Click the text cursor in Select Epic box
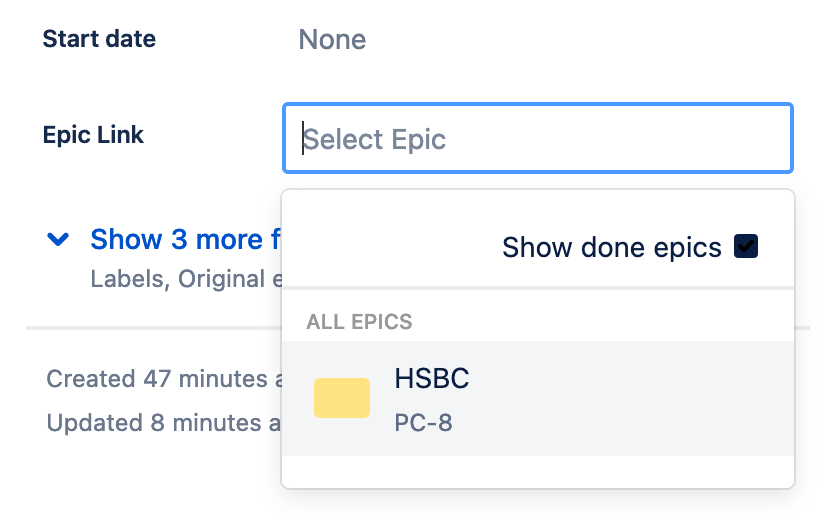The width and height of the screenshot is (840, 526). 303,138
